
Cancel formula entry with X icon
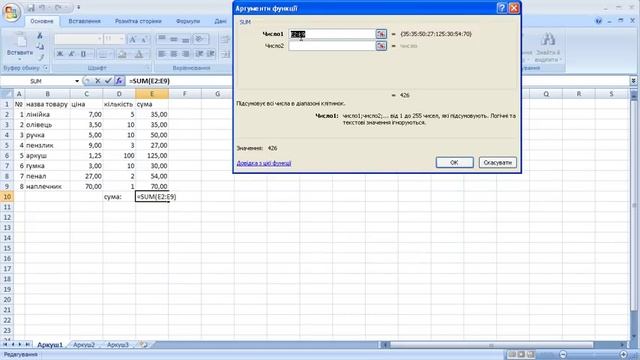[x=98, y=81]
